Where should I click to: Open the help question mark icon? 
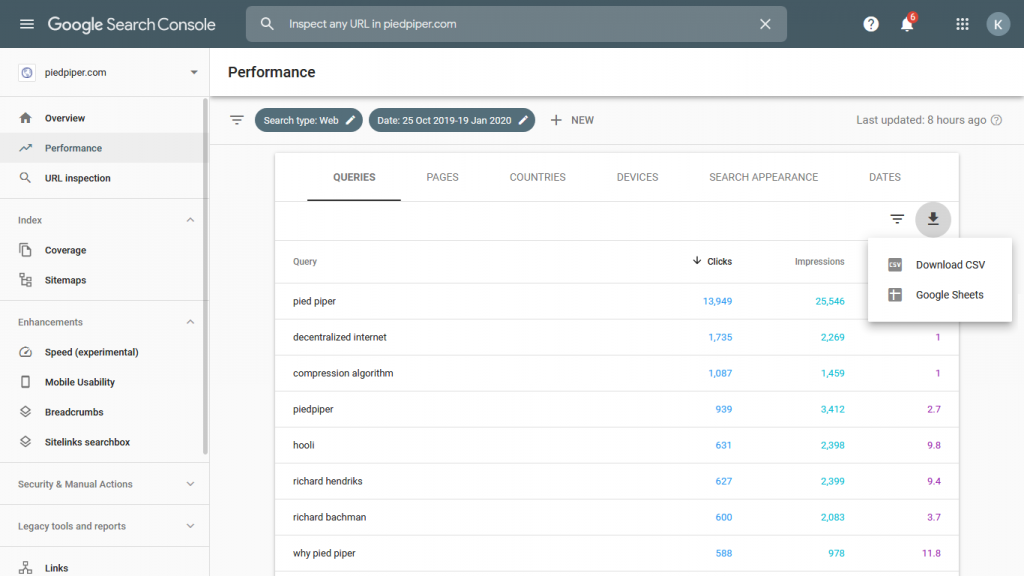pos(871,24)
